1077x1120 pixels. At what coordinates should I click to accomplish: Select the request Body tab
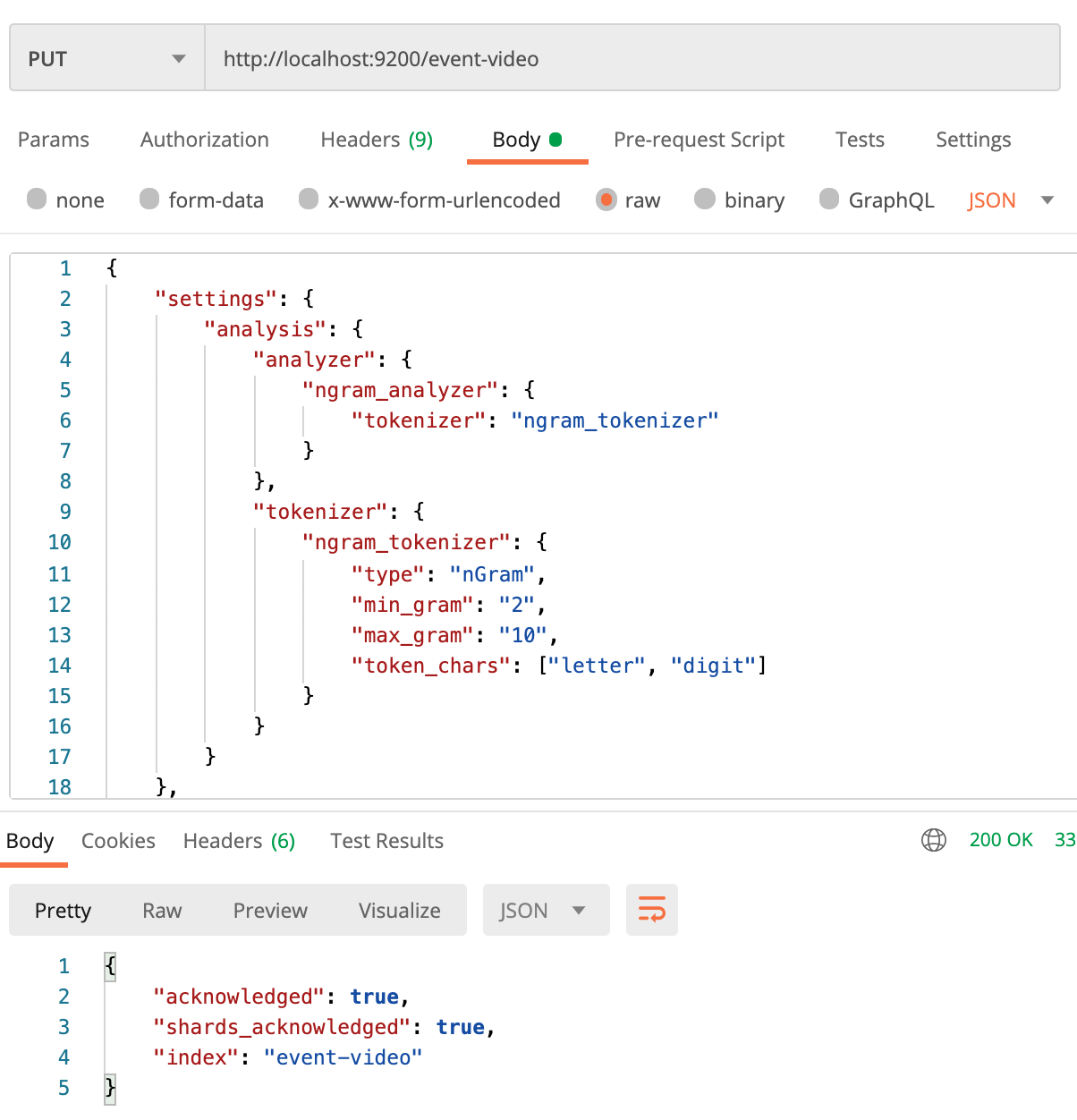527,140
